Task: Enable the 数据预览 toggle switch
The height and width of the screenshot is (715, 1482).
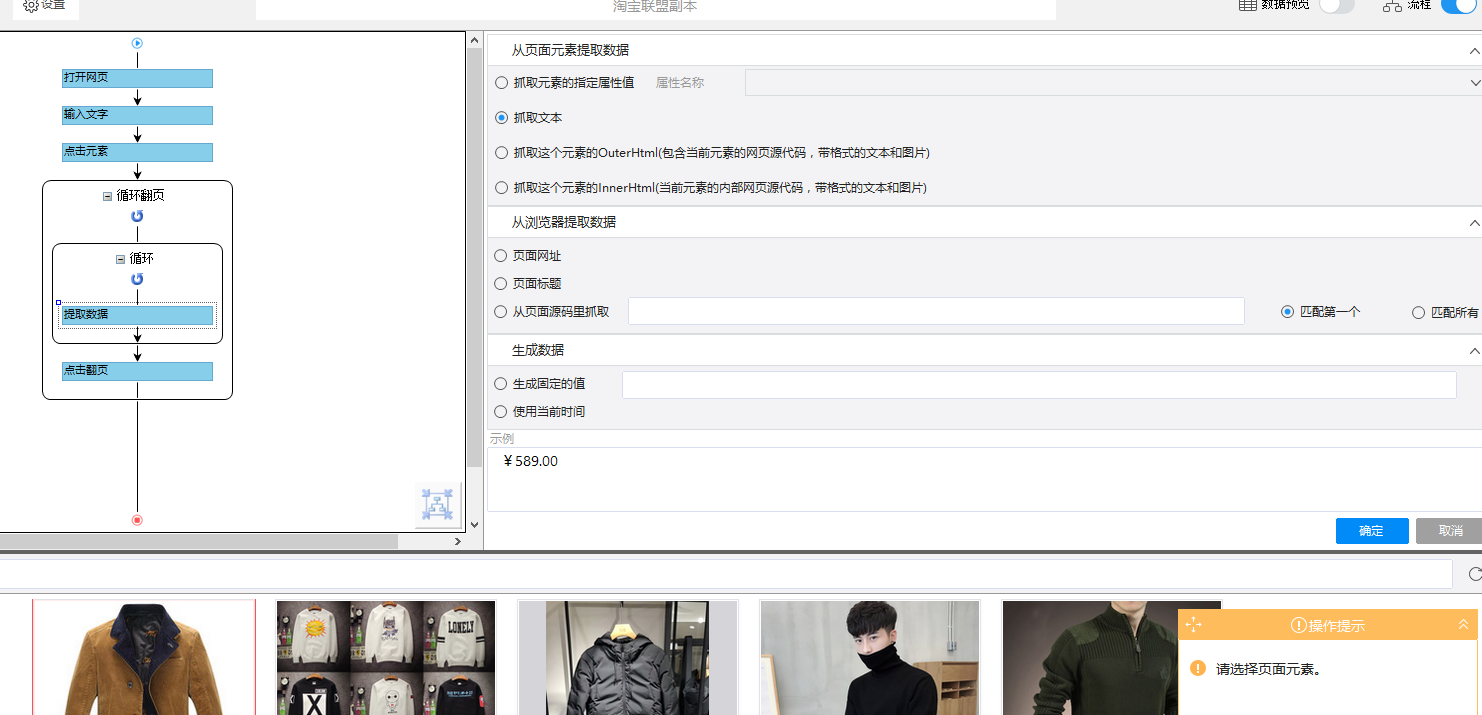Action: 1335,6
